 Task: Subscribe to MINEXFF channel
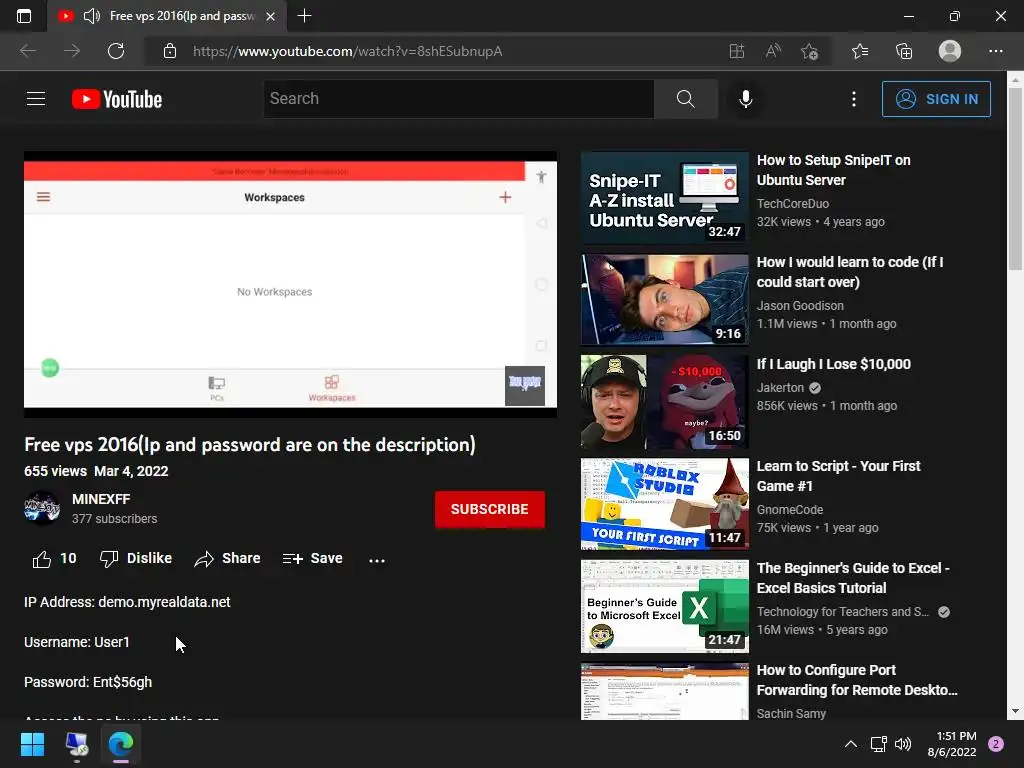489,509
